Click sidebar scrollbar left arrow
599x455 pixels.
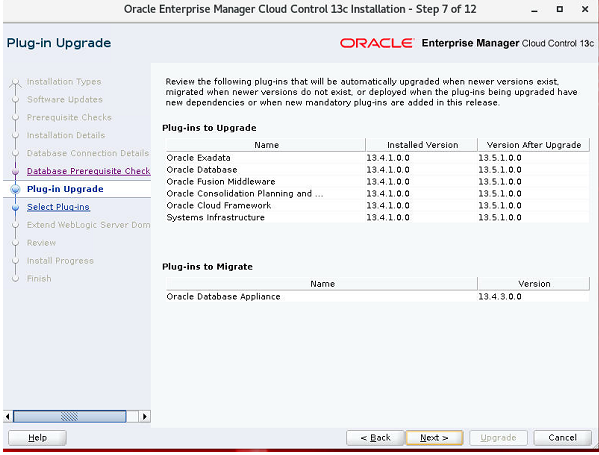[8, 416]
